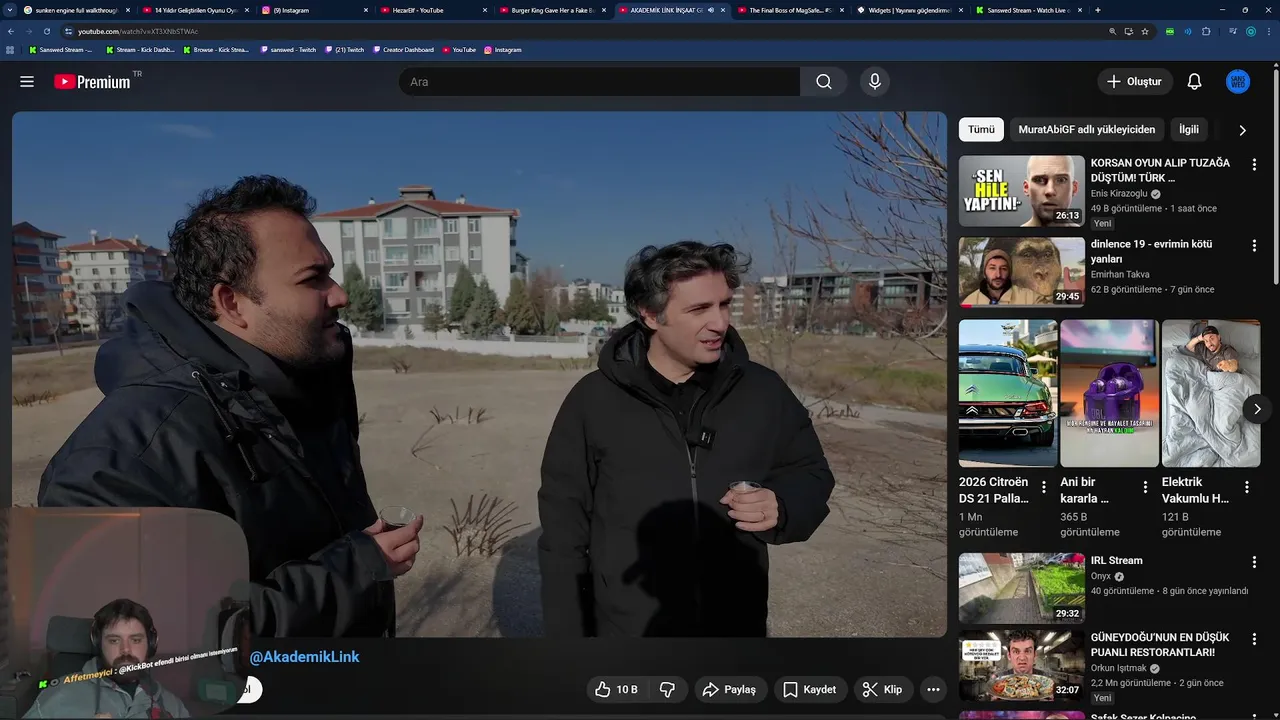The image size is (1280, 720).
Task: Show more filter chips with right arrow
Action: tap(1242, 130)
